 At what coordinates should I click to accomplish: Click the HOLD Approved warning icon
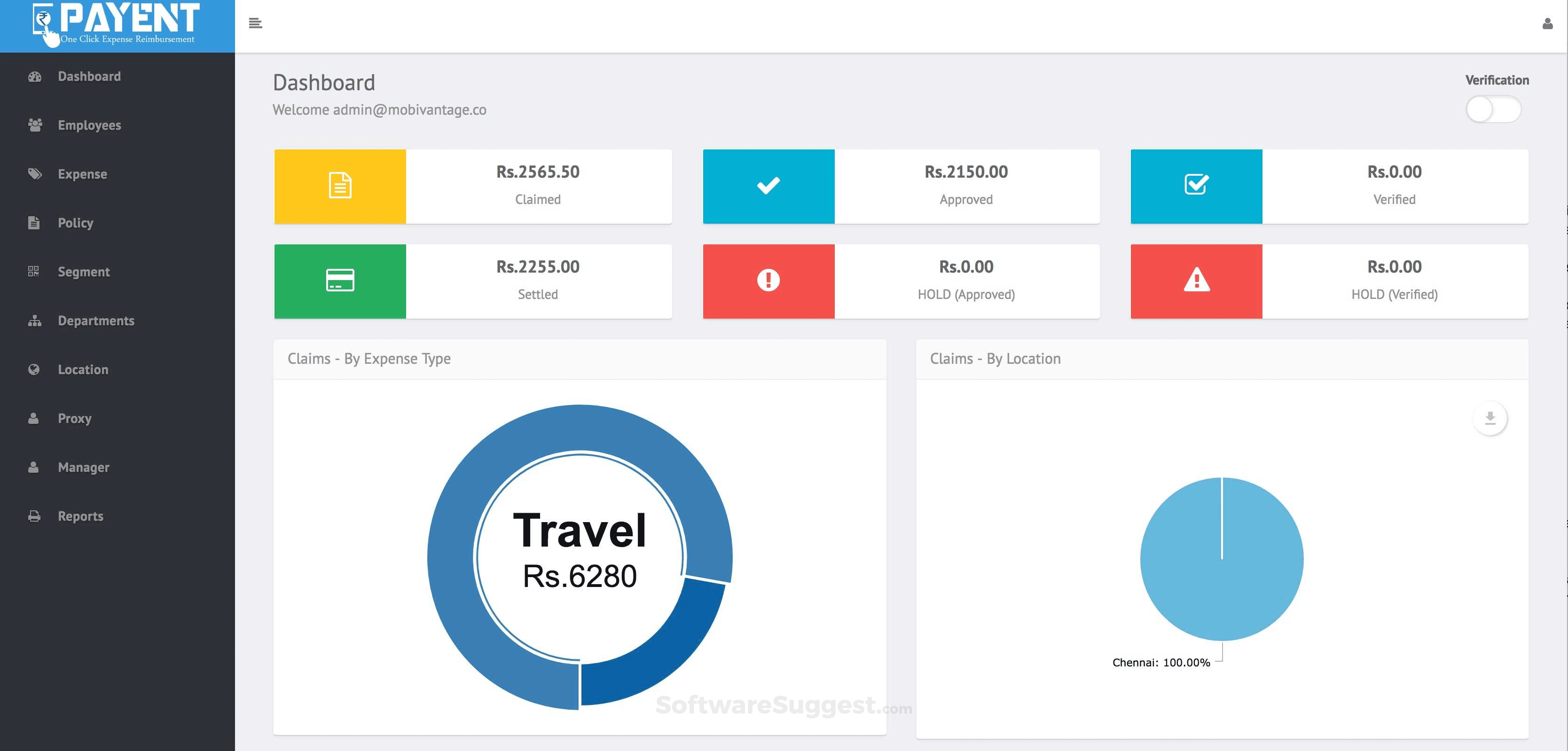[768, 281]
